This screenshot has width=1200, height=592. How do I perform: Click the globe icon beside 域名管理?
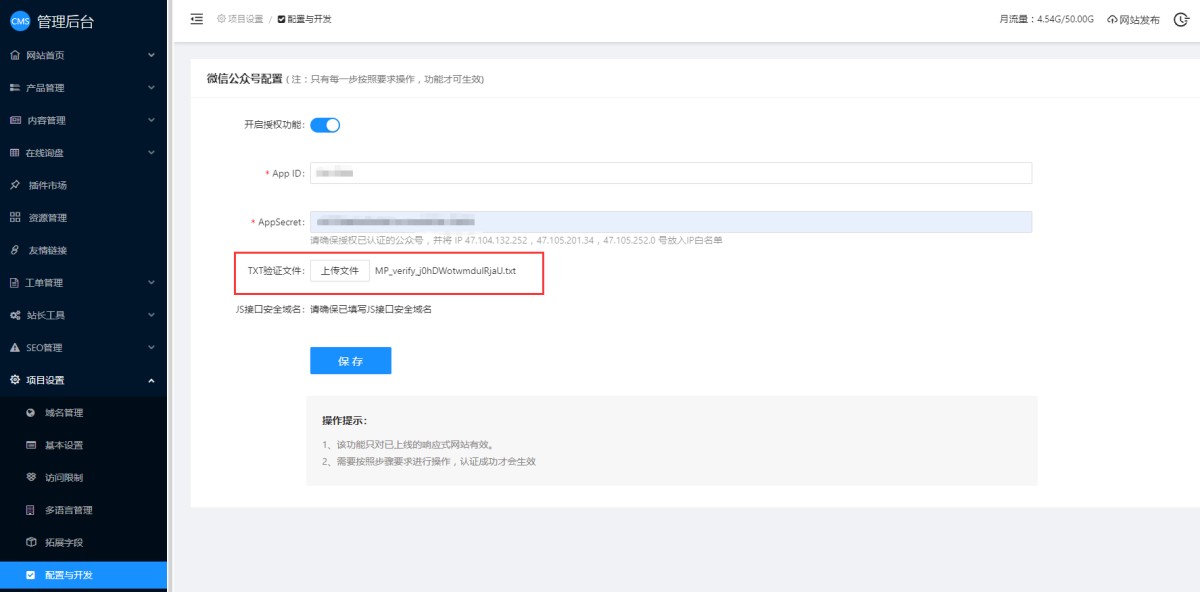(30, 412)
